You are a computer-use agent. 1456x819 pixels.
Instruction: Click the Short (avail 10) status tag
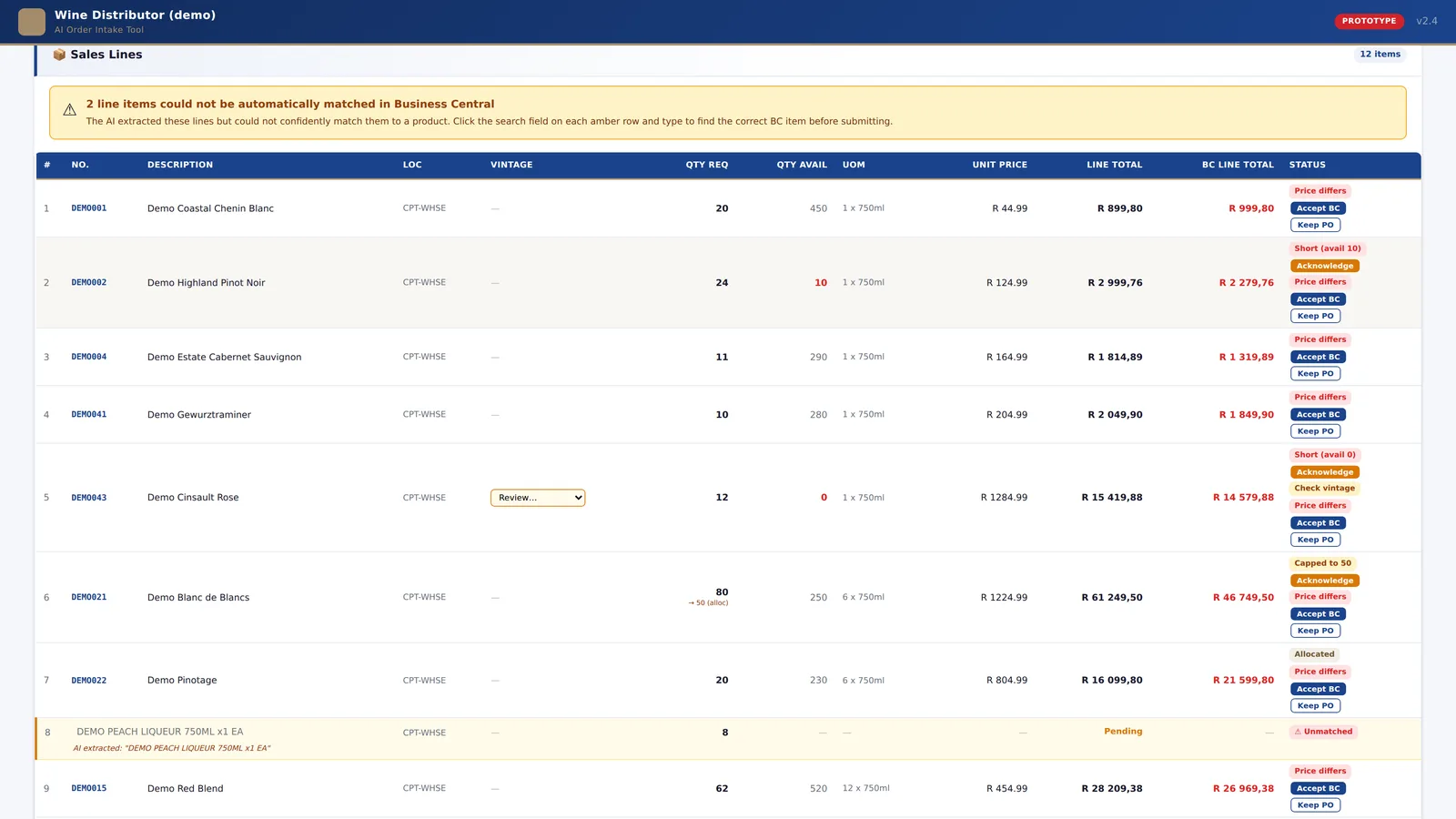click(x=1328, y=248)
